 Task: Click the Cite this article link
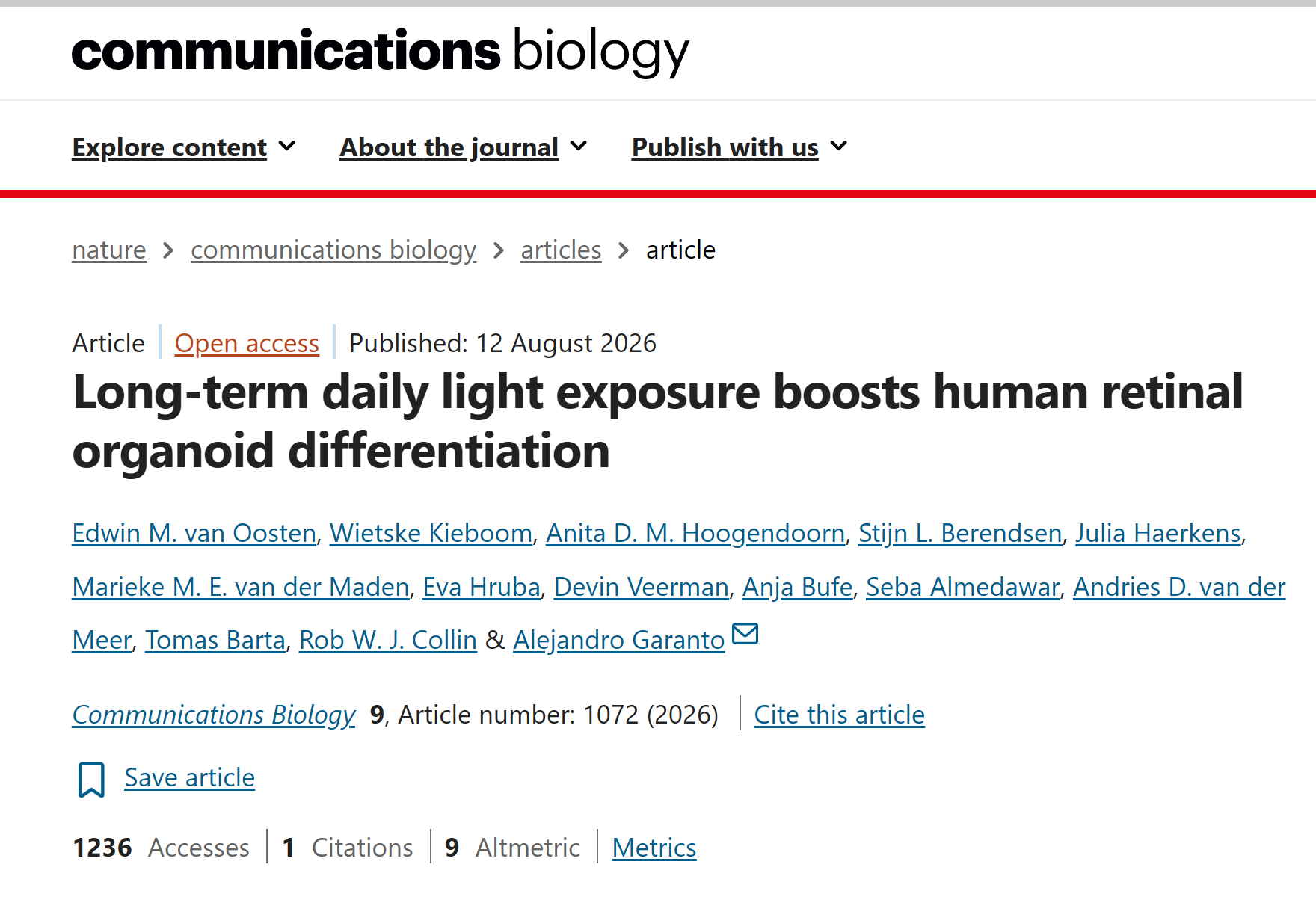coord(839,715)
